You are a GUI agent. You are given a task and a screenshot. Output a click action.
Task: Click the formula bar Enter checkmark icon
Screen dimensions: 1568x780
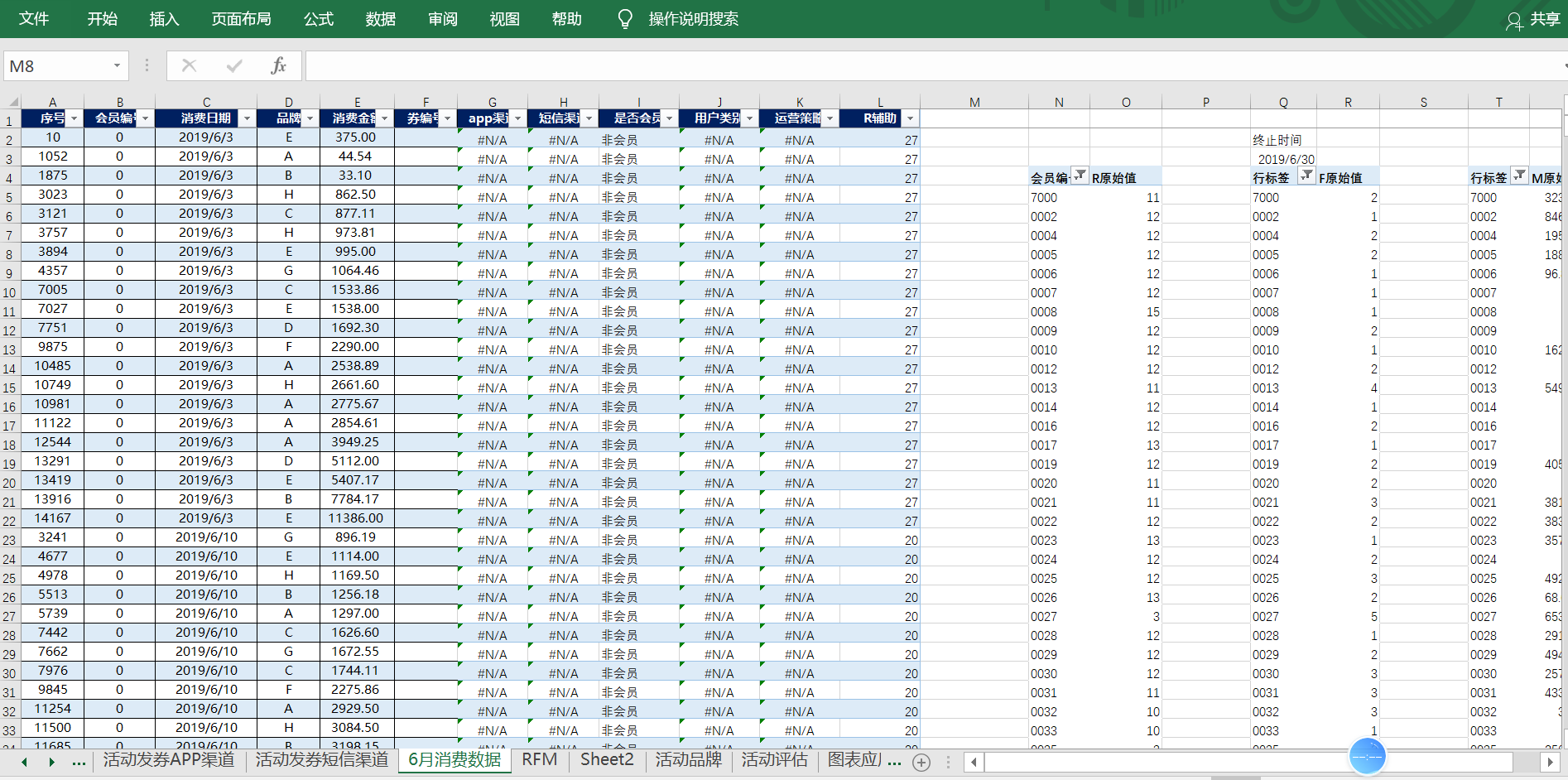[x=234, y=66]
